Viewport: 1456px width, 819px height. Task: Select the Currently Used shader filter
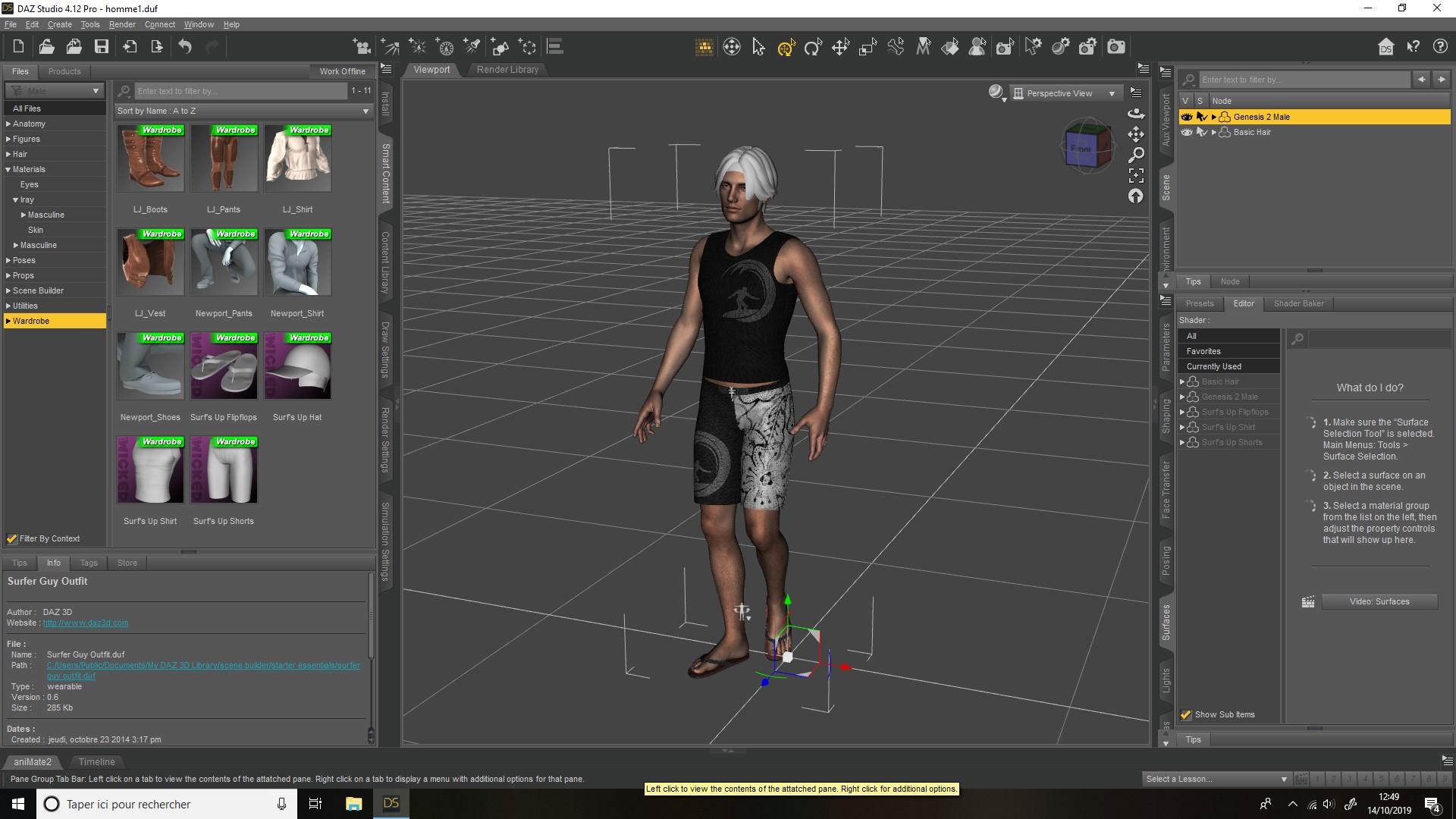click(x=1228, y=366)
